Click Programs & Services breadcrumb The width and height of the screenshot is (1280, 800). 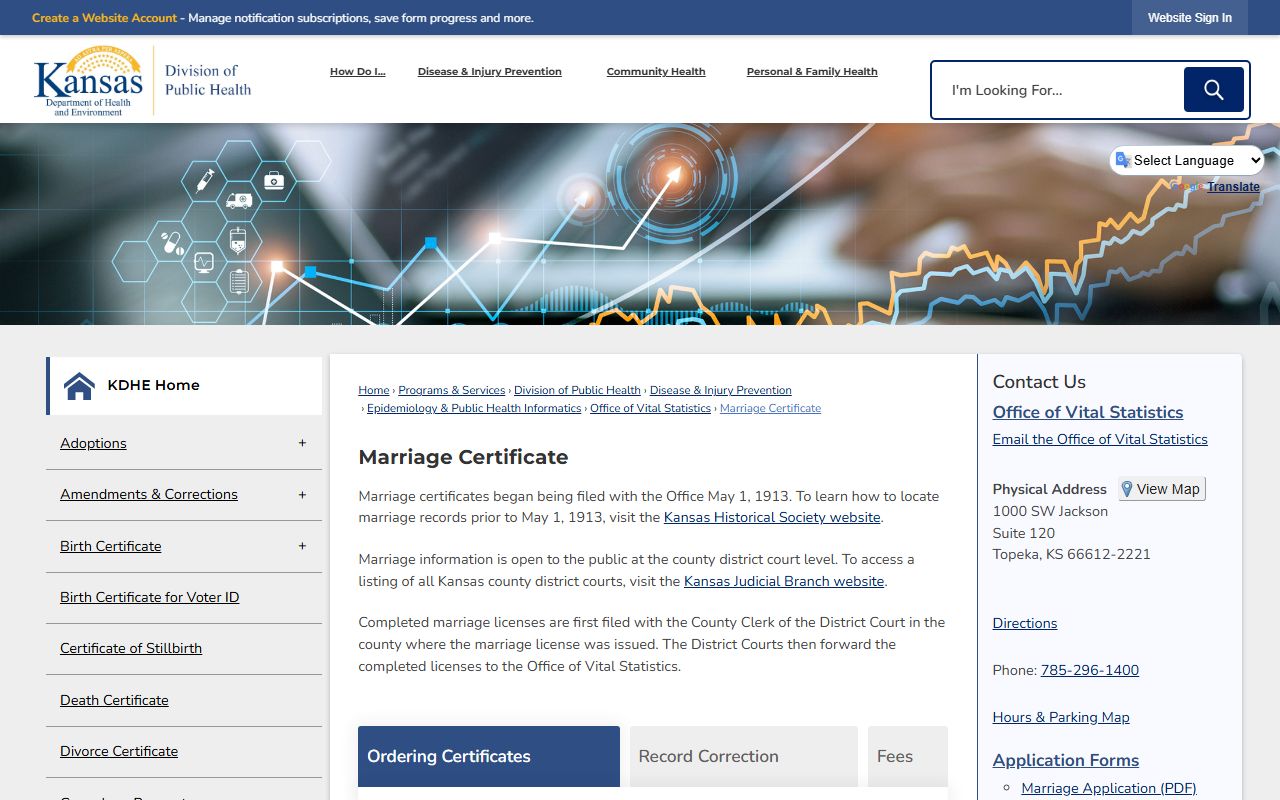click(x=452, y=390)
